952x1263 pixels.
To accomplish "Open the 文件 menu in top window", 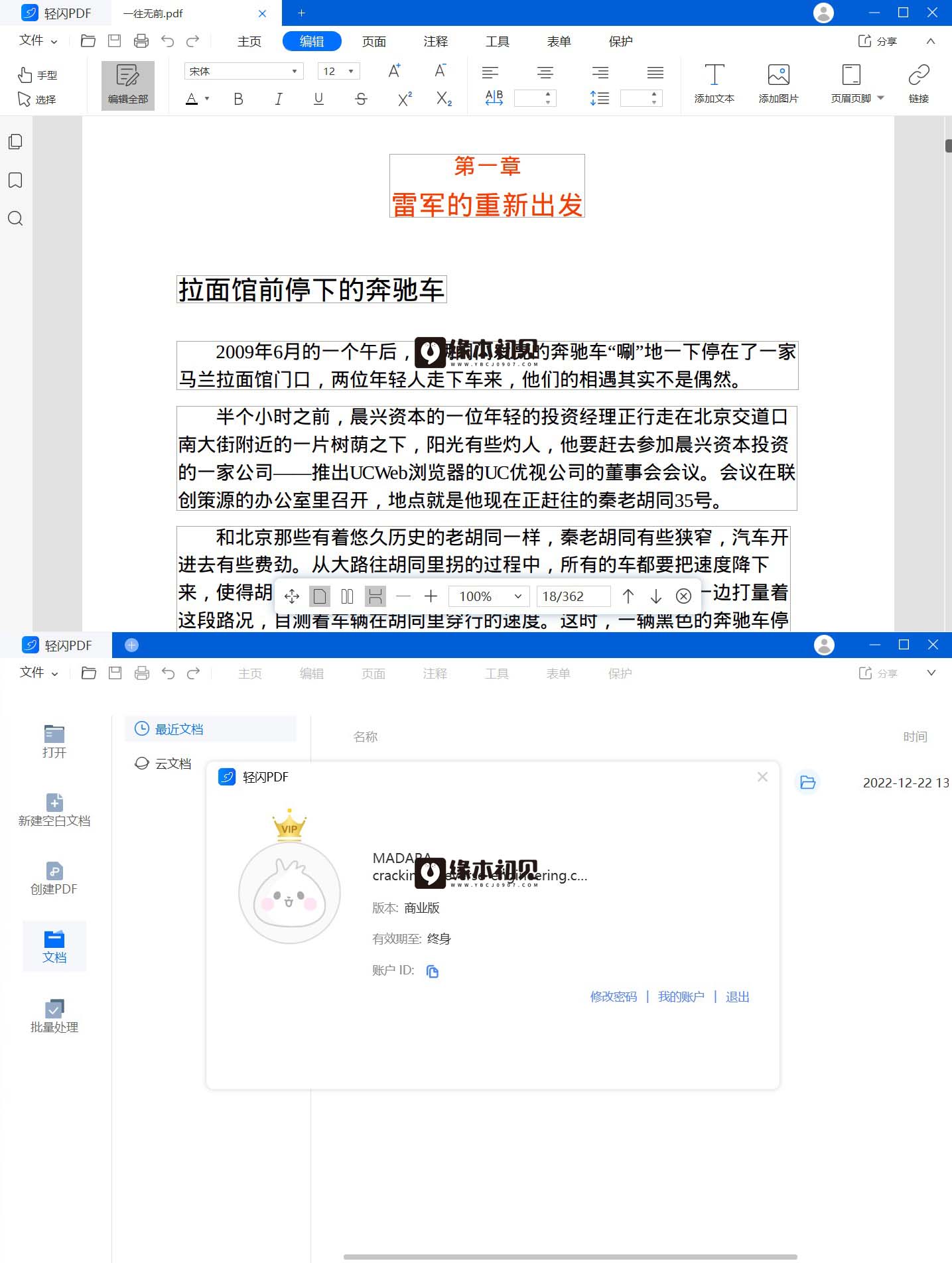I will pos(38,40).
